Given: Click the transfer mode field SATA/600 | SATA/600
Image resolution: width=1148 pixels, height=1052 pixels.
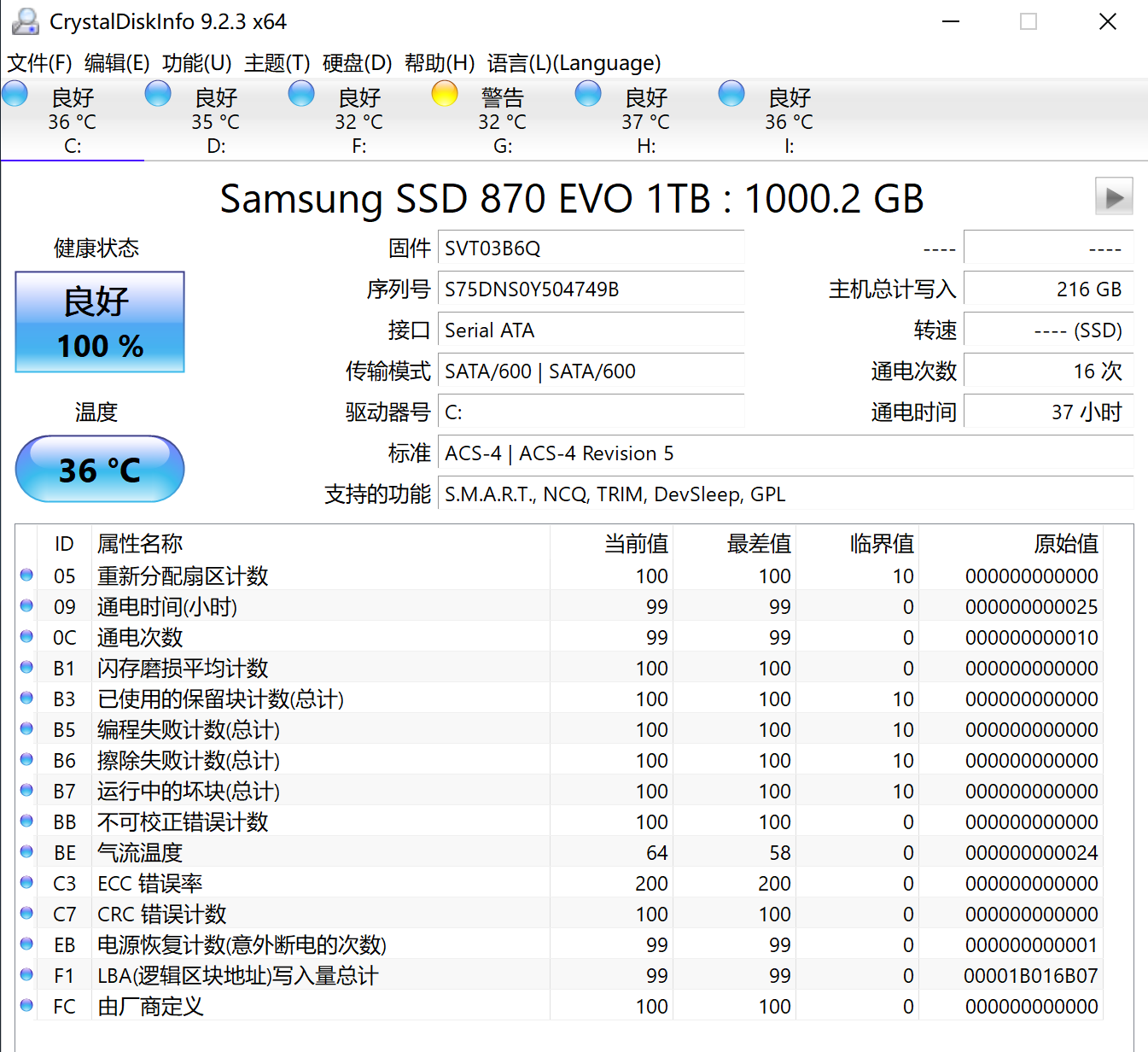Looking at the screenshot, I should coord(591,371).
